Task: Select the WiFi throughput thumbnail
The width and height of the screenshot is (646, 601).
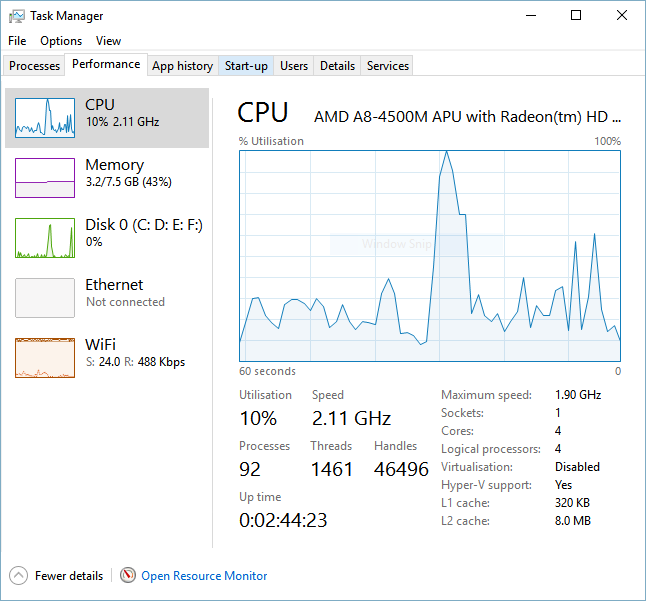Action: 45,358
